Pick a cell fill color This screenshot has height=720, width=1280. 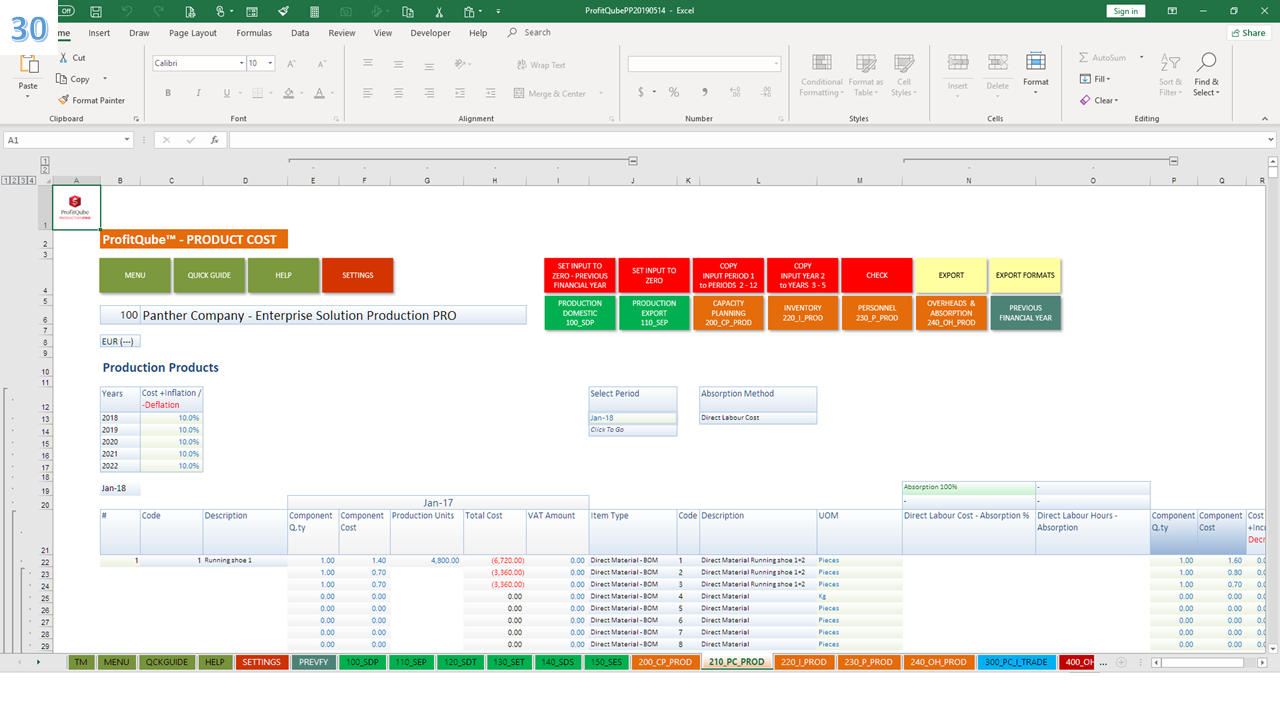288,93
